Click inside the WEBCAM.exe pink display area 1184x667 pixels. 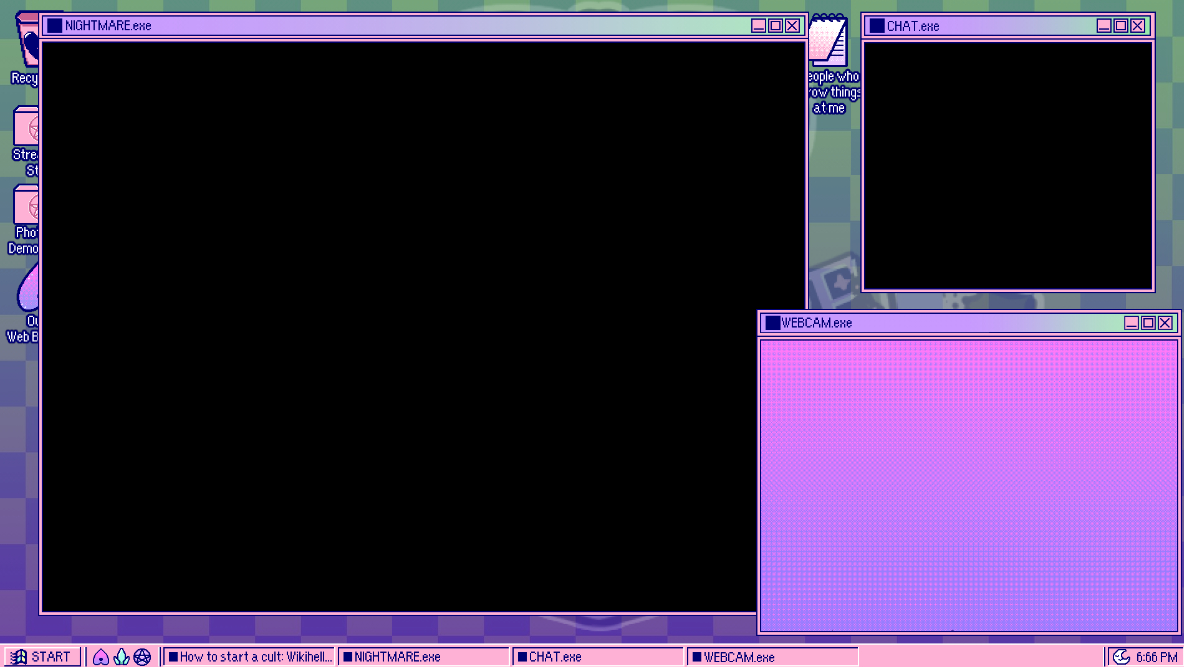pos(968,485)
